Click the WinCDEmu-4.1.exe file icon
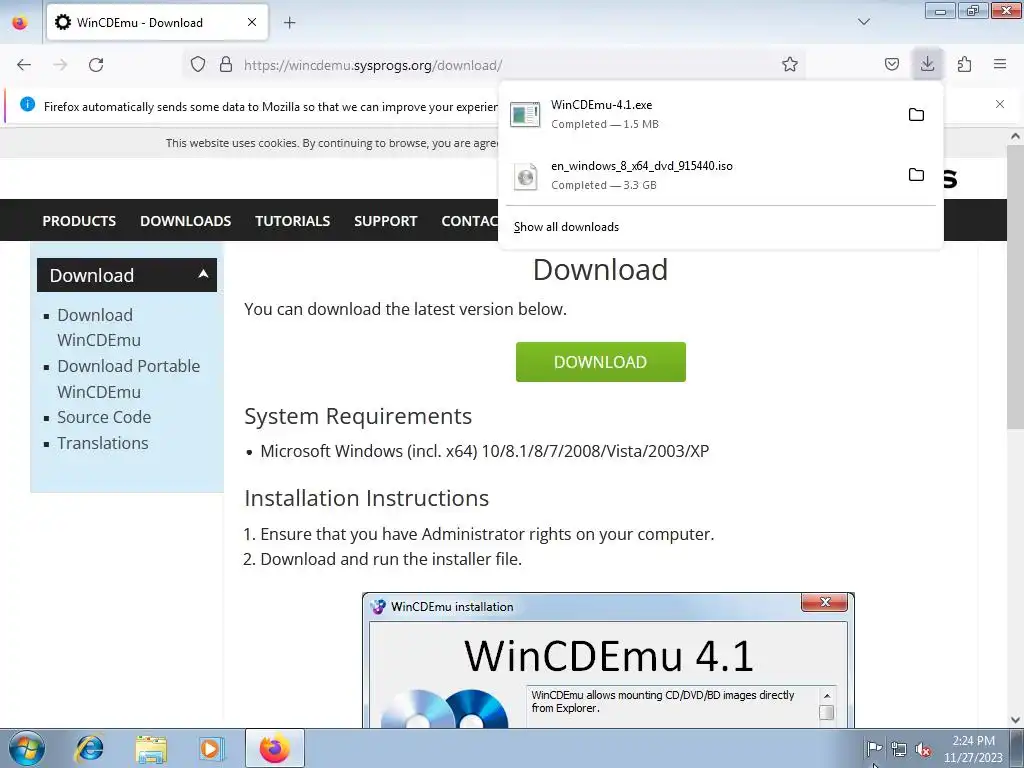 pos(525,115)
